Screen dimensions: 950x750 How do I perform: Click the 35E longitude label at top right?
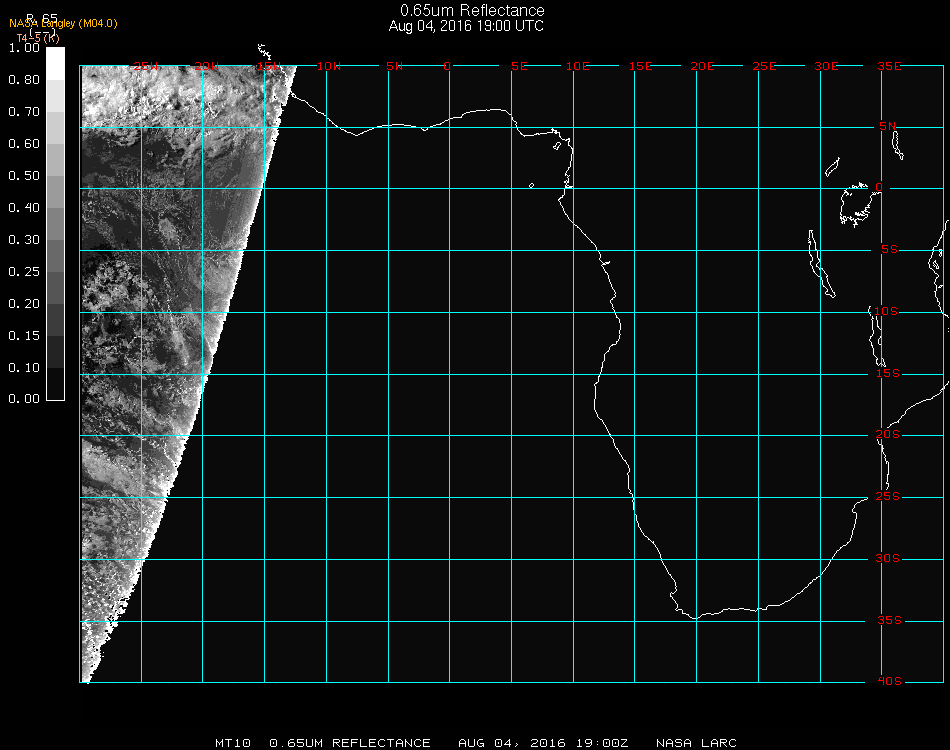click(x=889, y=66)
